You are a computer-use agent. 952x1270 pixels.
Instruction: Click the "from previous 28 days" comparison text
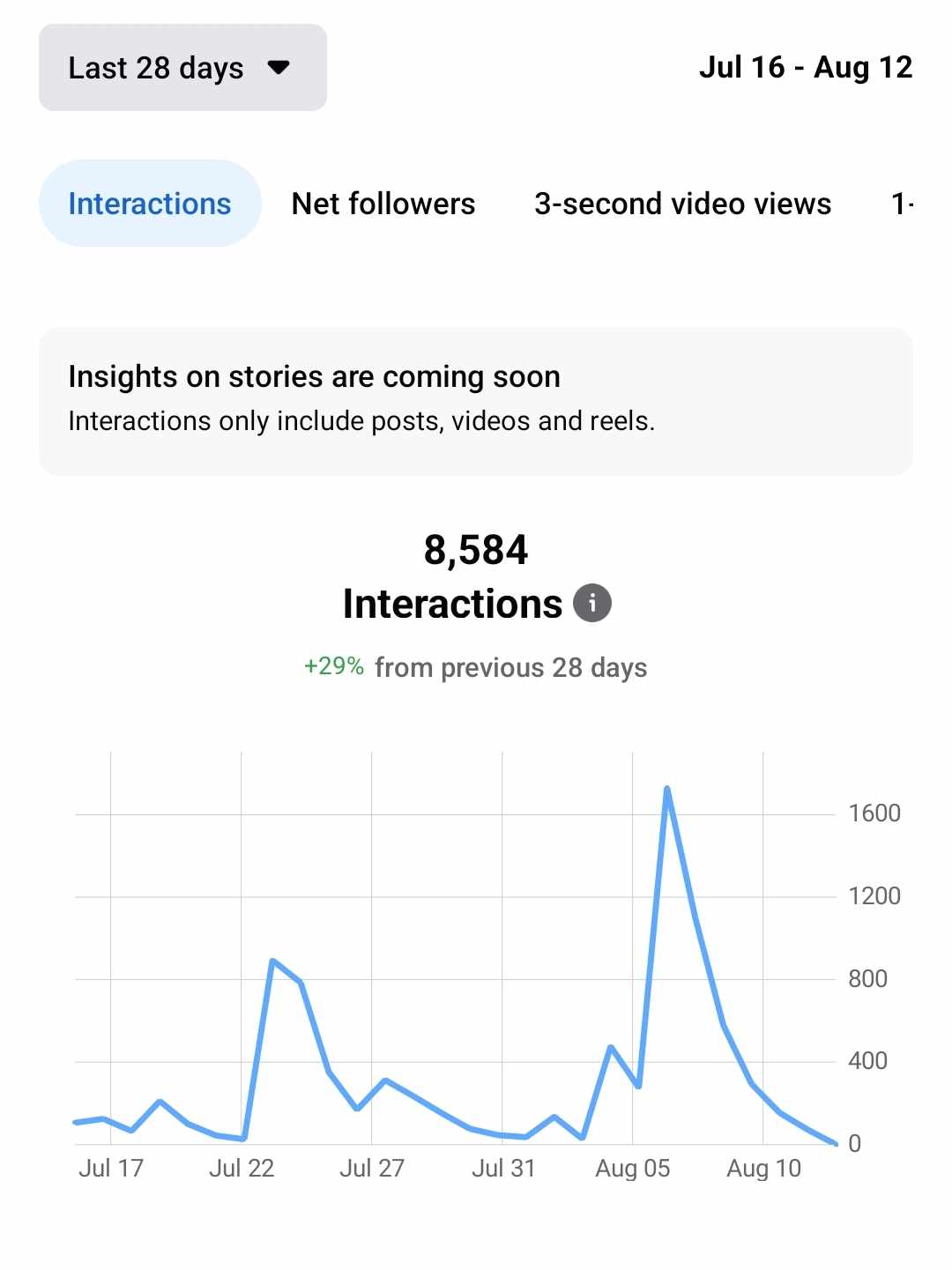[x=510, y=668]
